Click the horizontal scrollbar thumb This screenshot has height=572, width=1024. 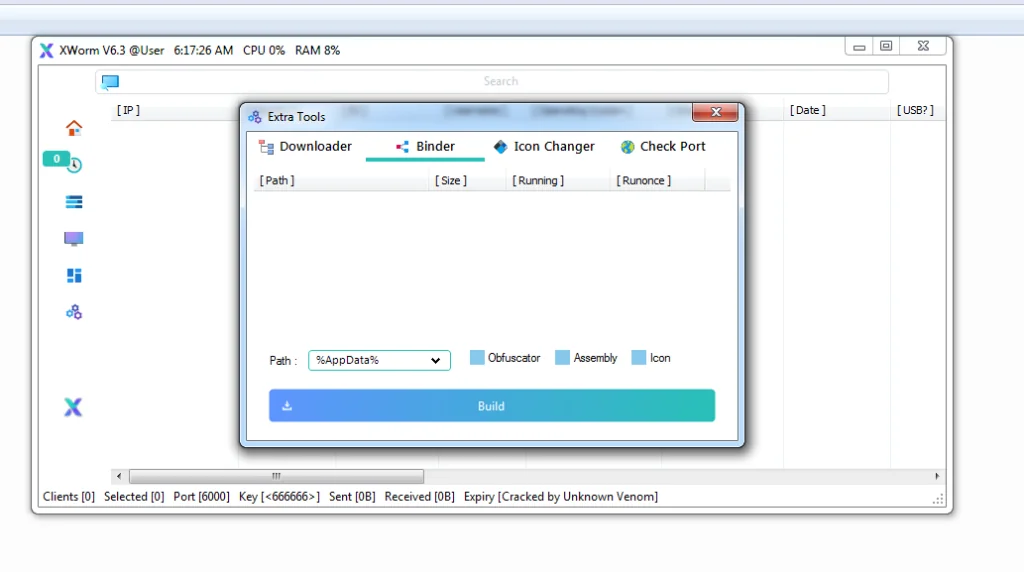pyautogui.click(x=276, y=477)
